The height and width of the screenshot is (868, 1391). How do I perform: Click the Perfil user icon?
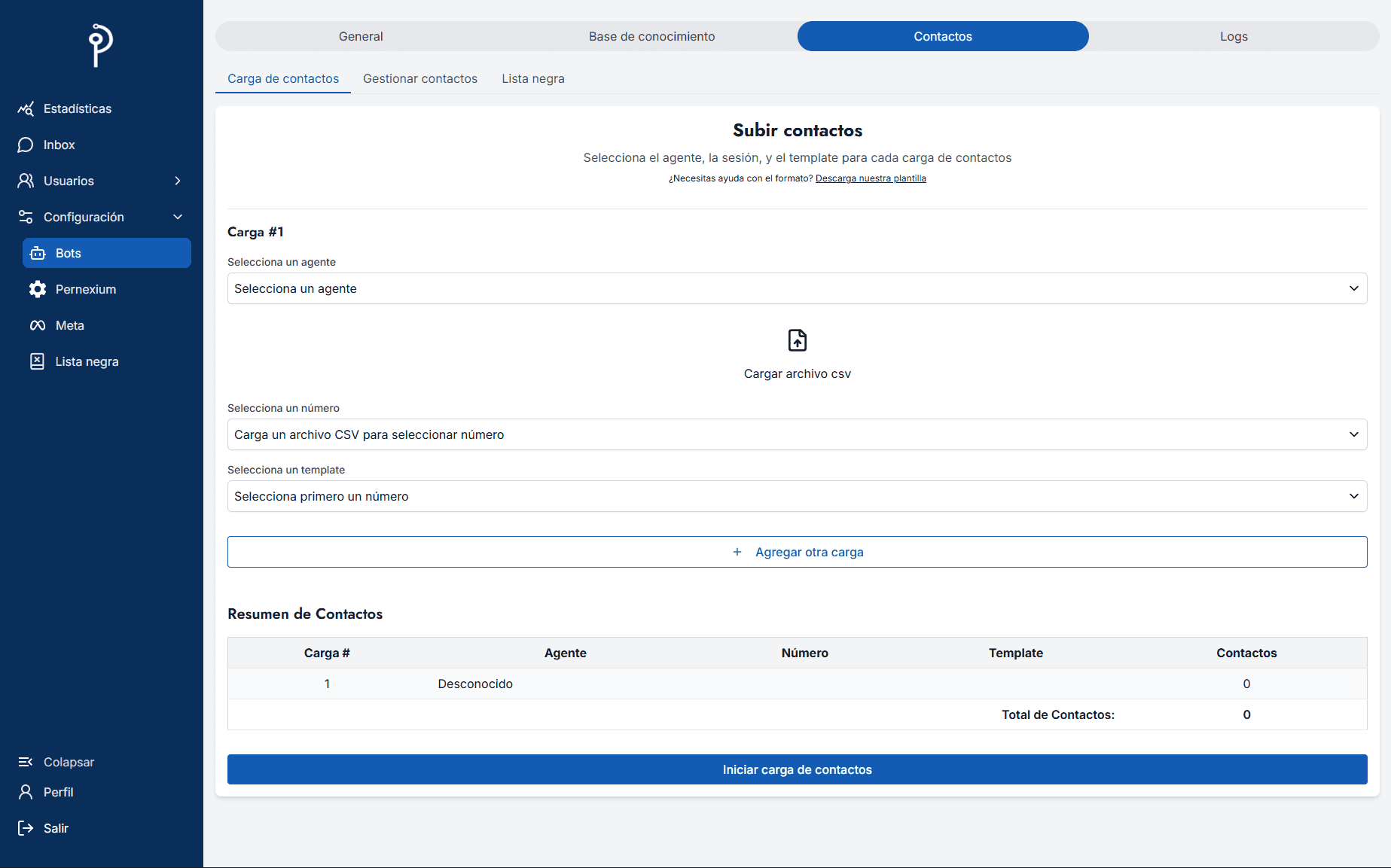pos(26,792)
